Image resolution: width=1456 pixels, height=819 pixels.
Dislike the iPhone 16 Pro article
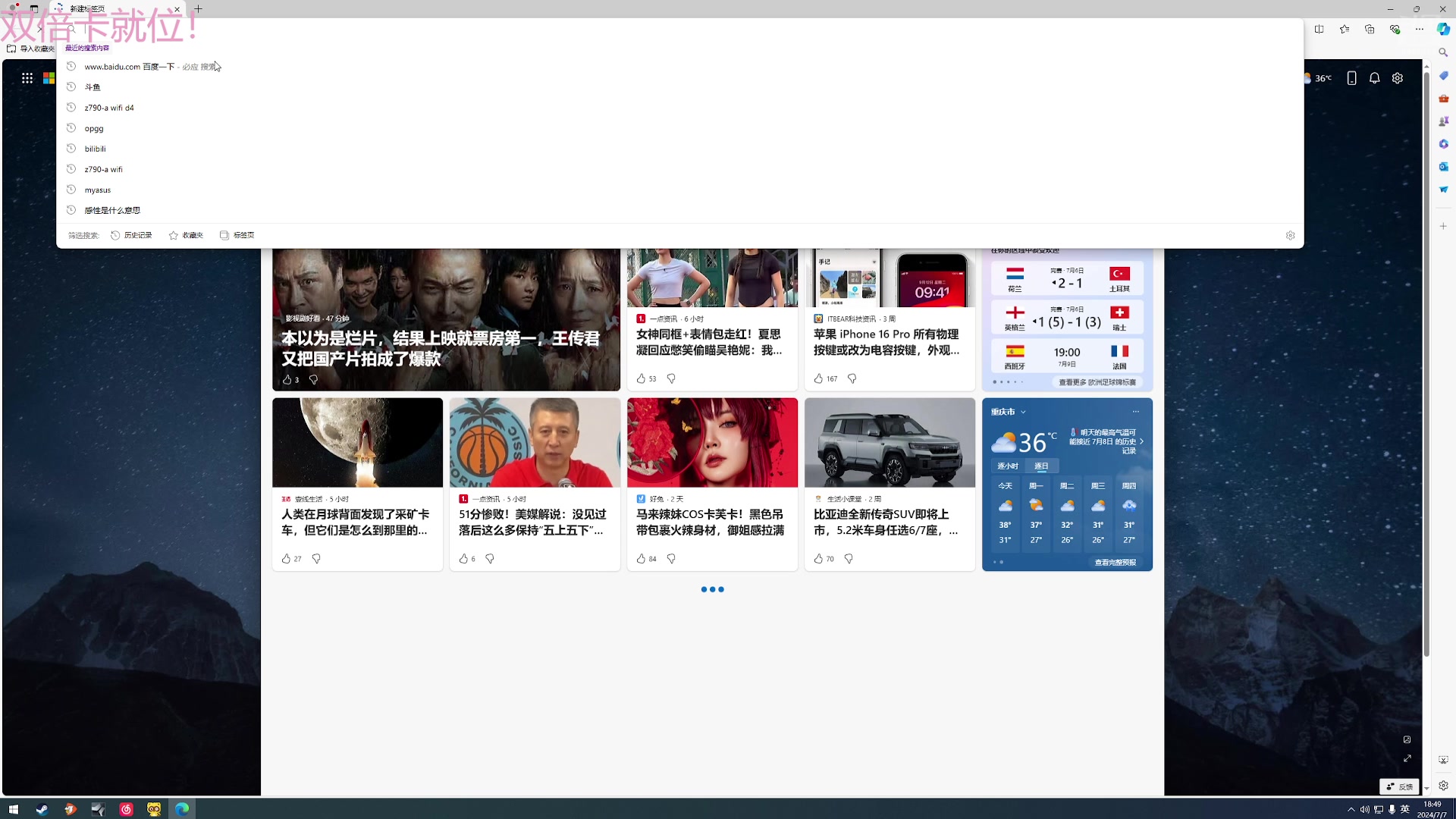point(852,378)
